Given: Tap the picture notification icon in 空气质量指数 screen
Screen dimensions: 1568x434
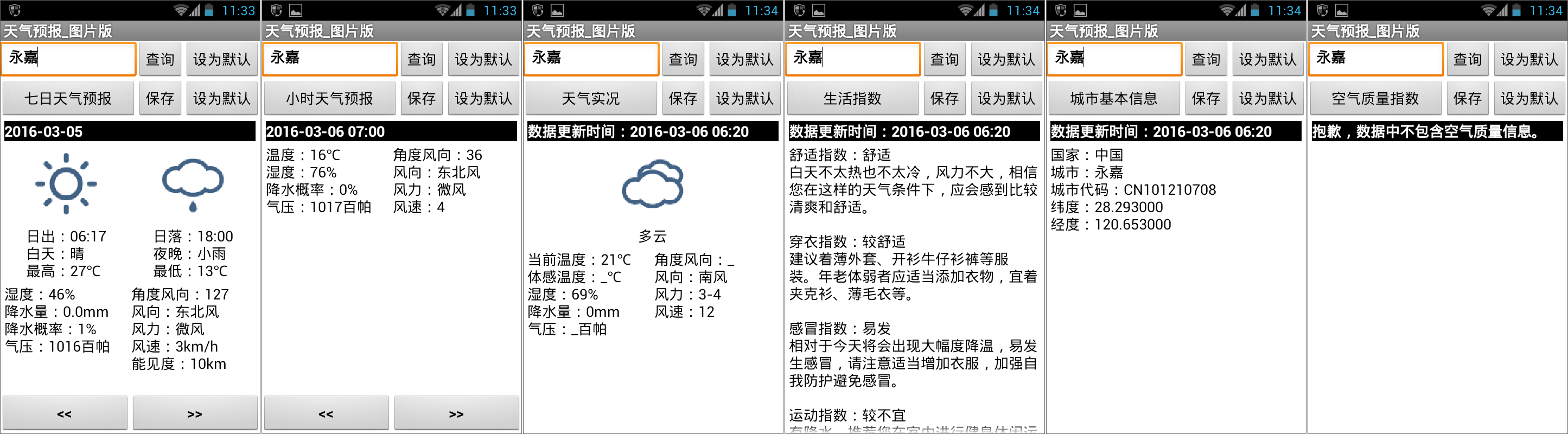Looking at the screenshot, I should pyautogui.click(x=1342, y=10).
